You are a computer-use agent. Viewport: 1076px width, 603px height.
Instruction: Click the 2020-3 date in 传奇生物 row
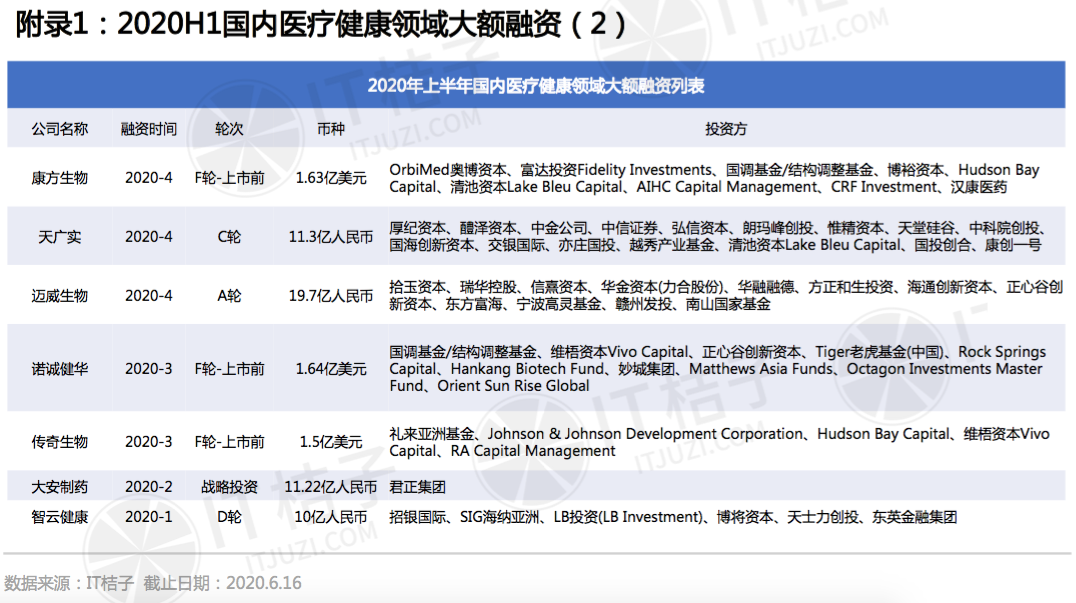point(149,442)
